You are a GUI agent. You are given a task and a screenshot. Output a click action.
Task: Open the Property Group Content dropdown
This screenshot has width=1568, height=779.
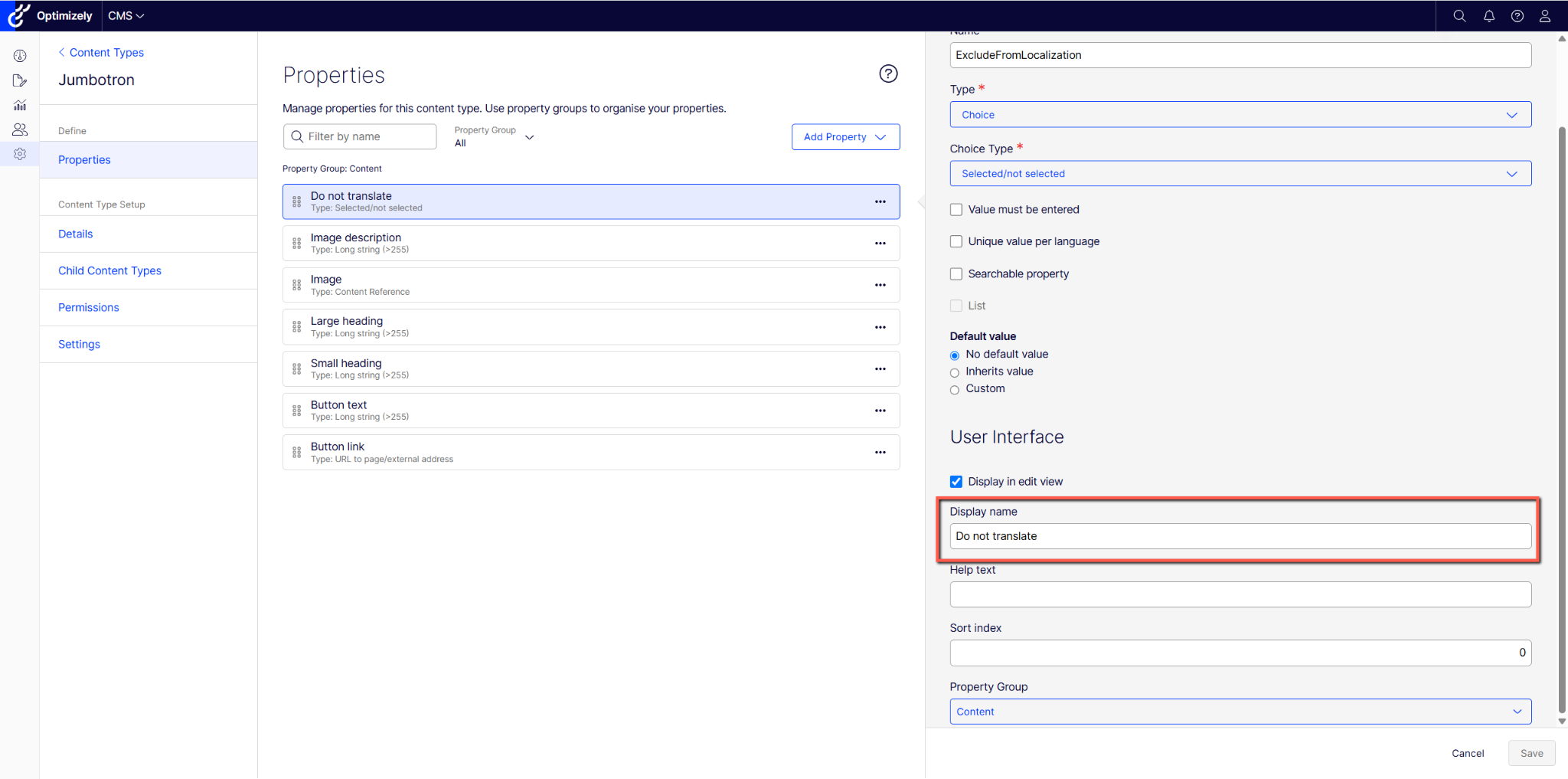[x=1240, y=712]
